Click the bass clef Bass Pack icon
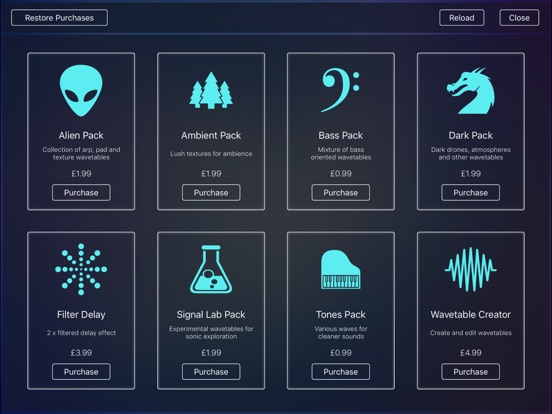Screen dimensions: 552x414 pyautogui.click(x=340, y=90)
